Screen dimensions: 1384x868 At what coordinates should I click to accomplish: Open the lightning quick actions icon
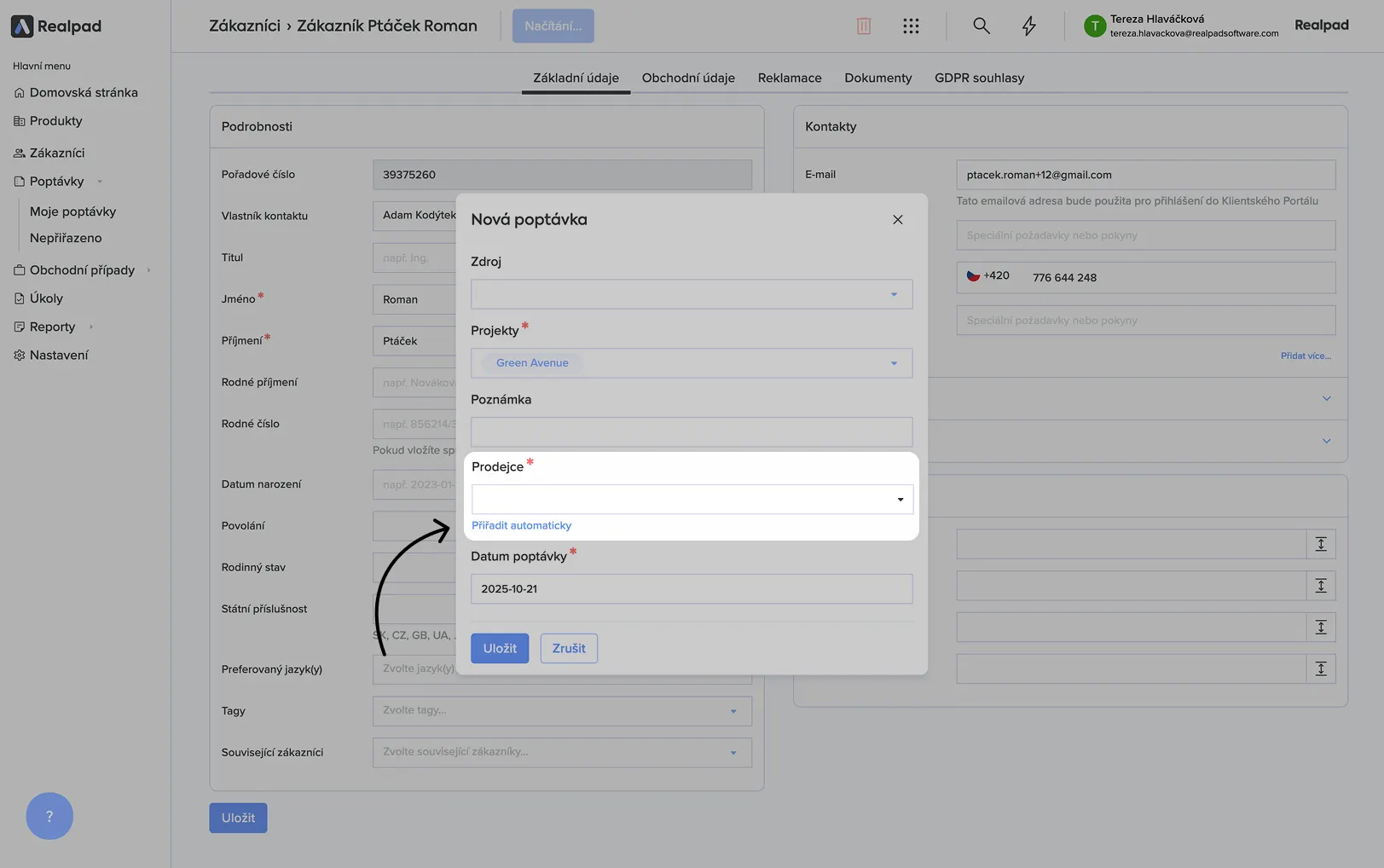click(x=1029, y=26)
